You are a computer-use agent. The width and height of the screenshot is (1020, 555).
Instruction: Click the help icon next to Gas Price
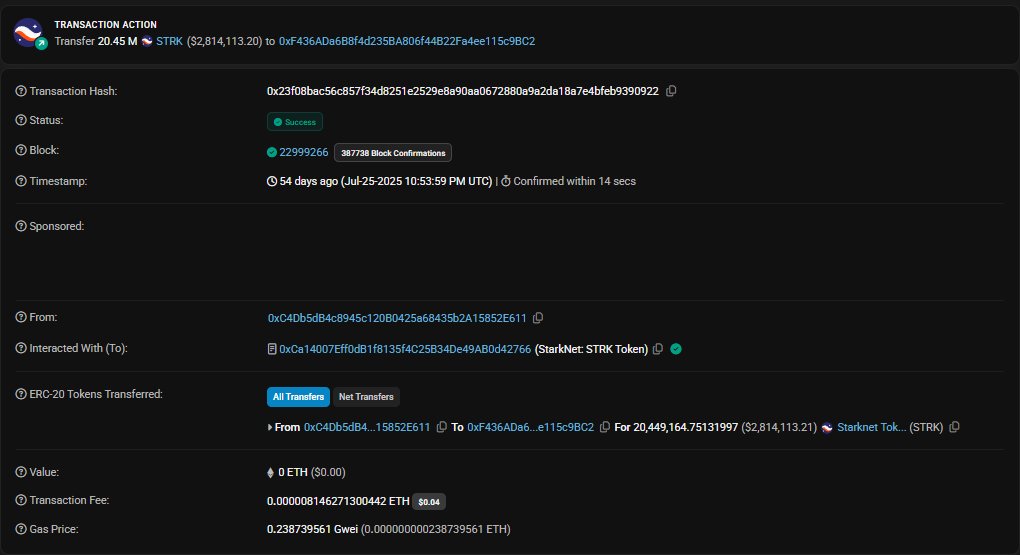(x=21, y=530)
